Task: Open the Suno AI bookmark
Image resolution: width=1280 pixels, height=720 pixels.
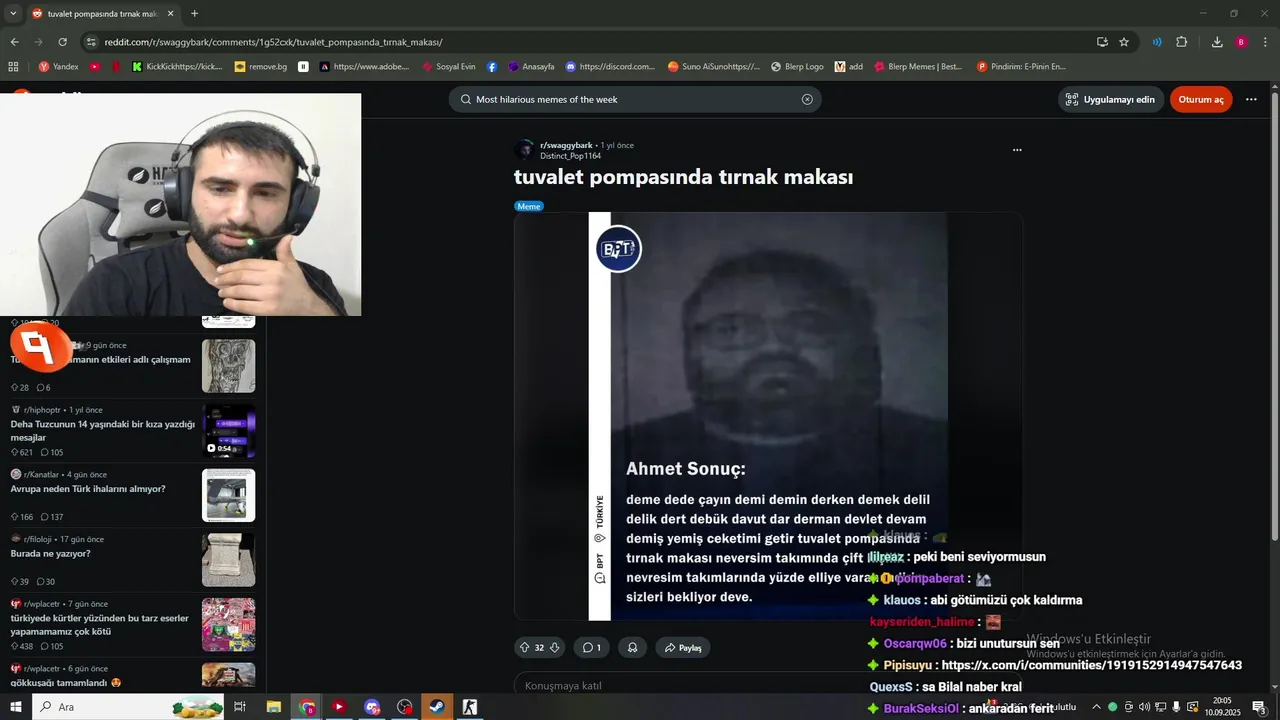Action: coord(714,67)
